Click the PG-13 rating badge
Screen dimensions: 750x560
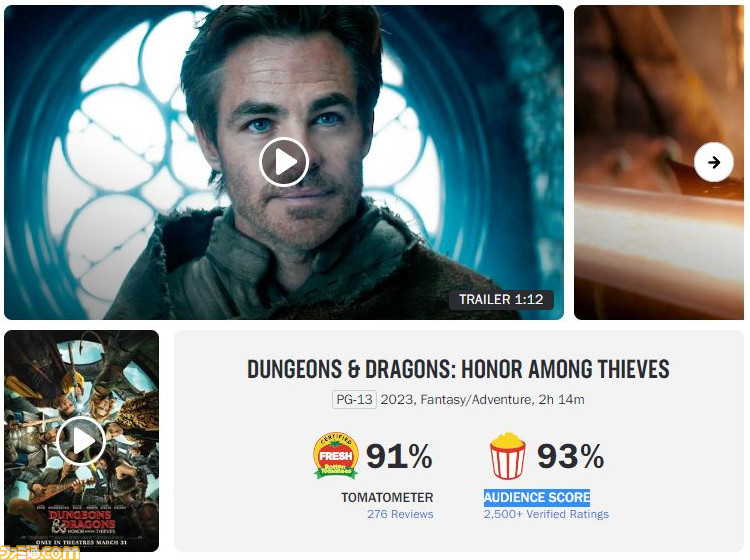[354, 399]
